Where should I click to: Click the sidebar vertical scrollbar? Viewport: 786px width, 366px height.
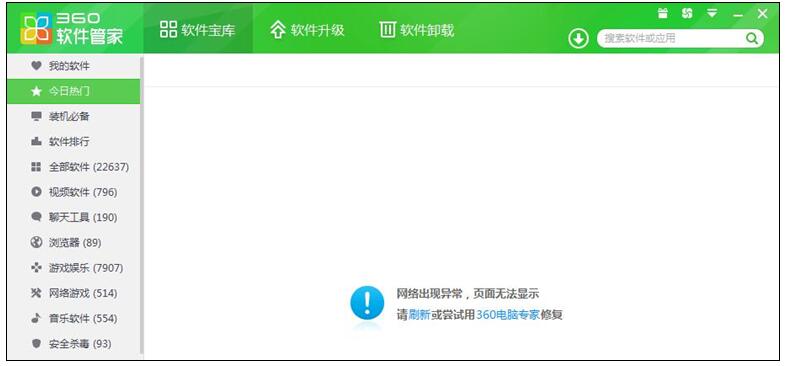tap(142, 207)
